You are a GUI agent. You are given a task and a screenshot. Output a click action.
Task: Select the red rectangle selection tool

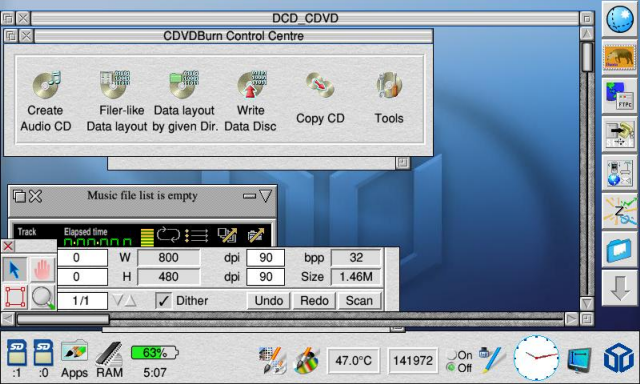[x=15, y=297]
